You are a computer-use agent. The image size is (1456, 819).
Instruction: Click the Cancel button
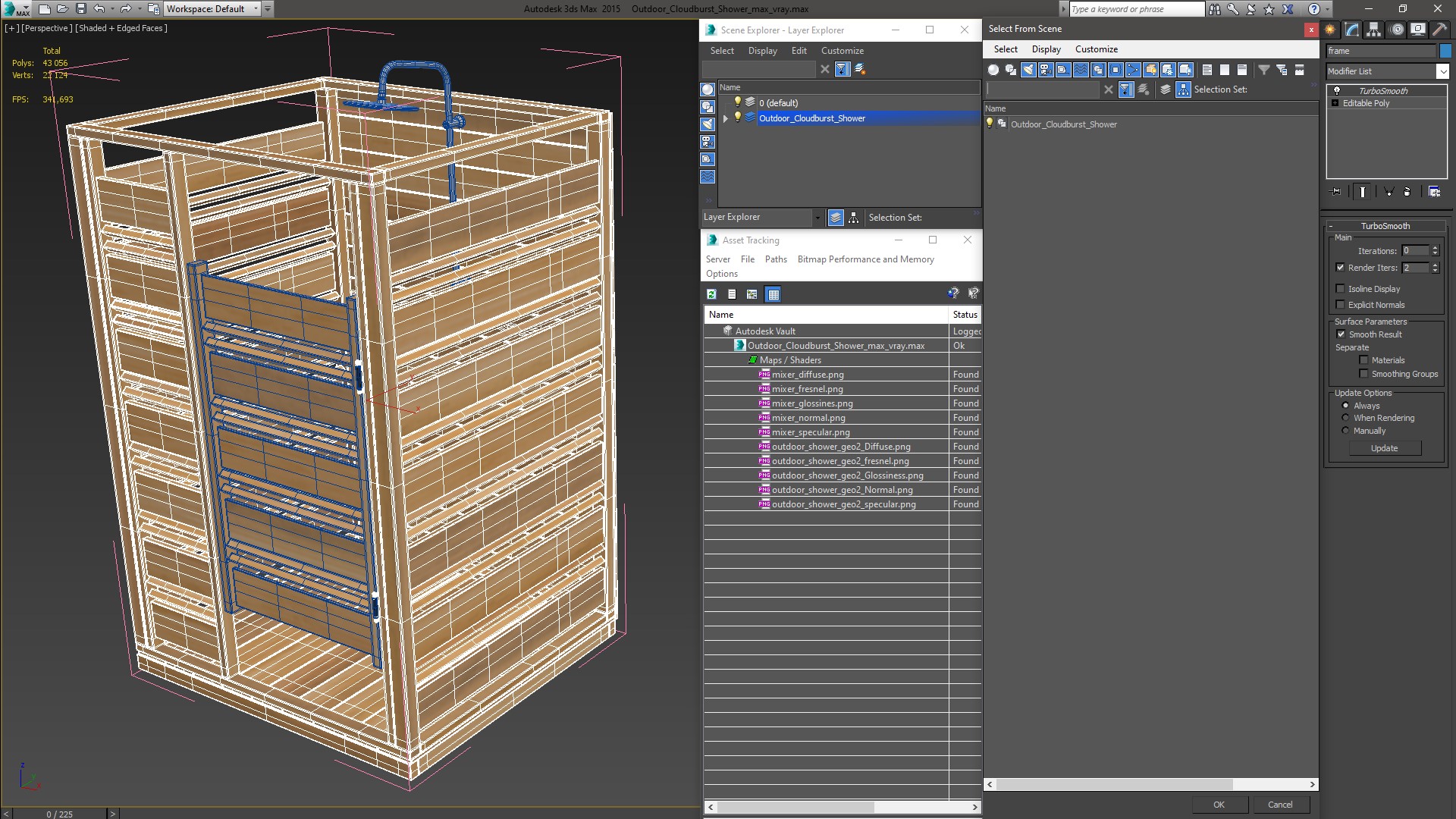coord(1279,805)
